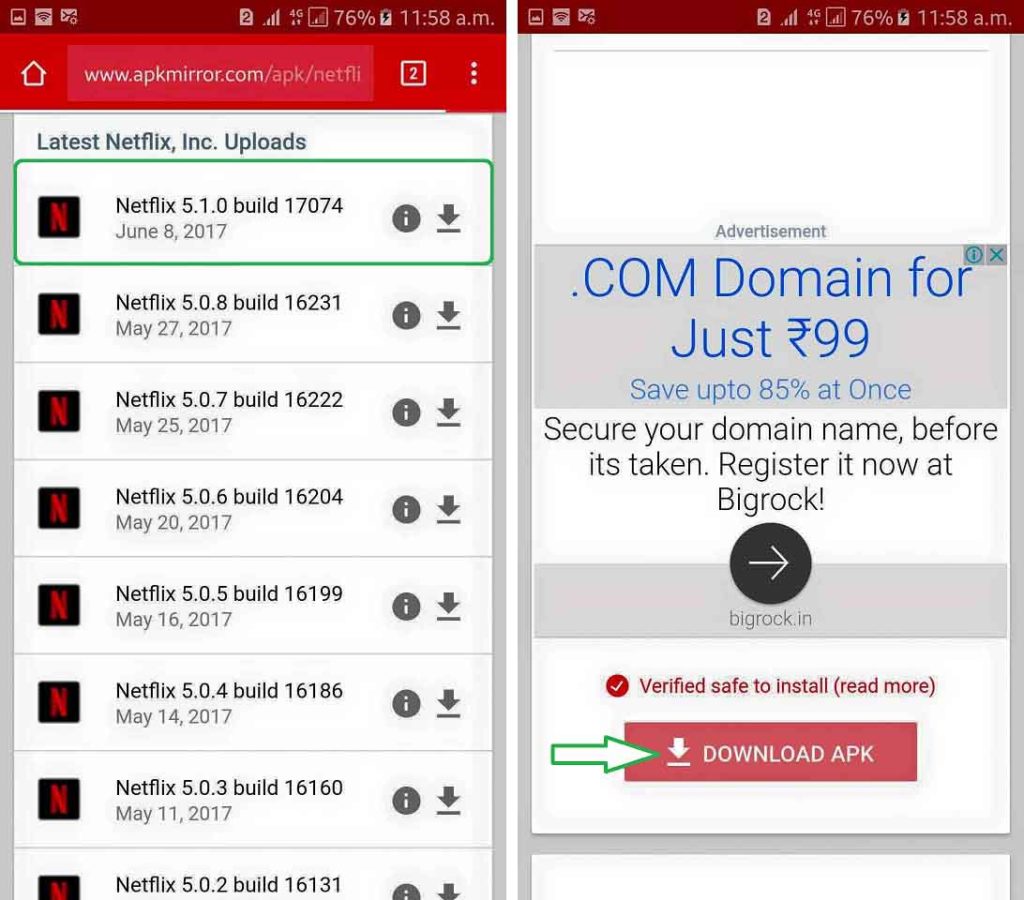
Task: Open 'Verified safe to install (read more)' link
Action: click(787, 686)
